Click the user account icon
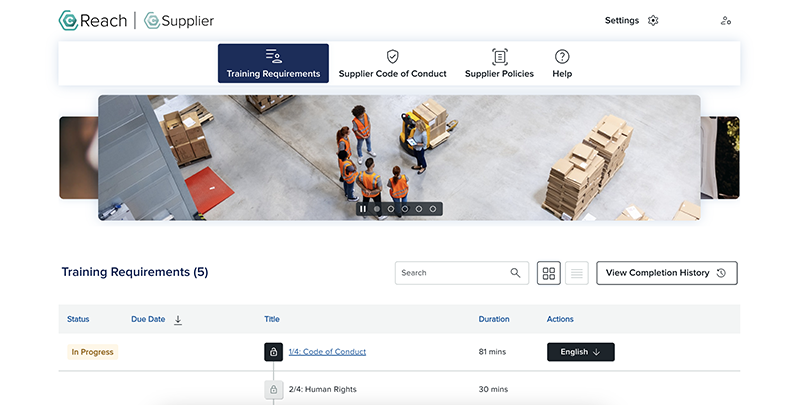Screen dimensions: 800x405 725,20
